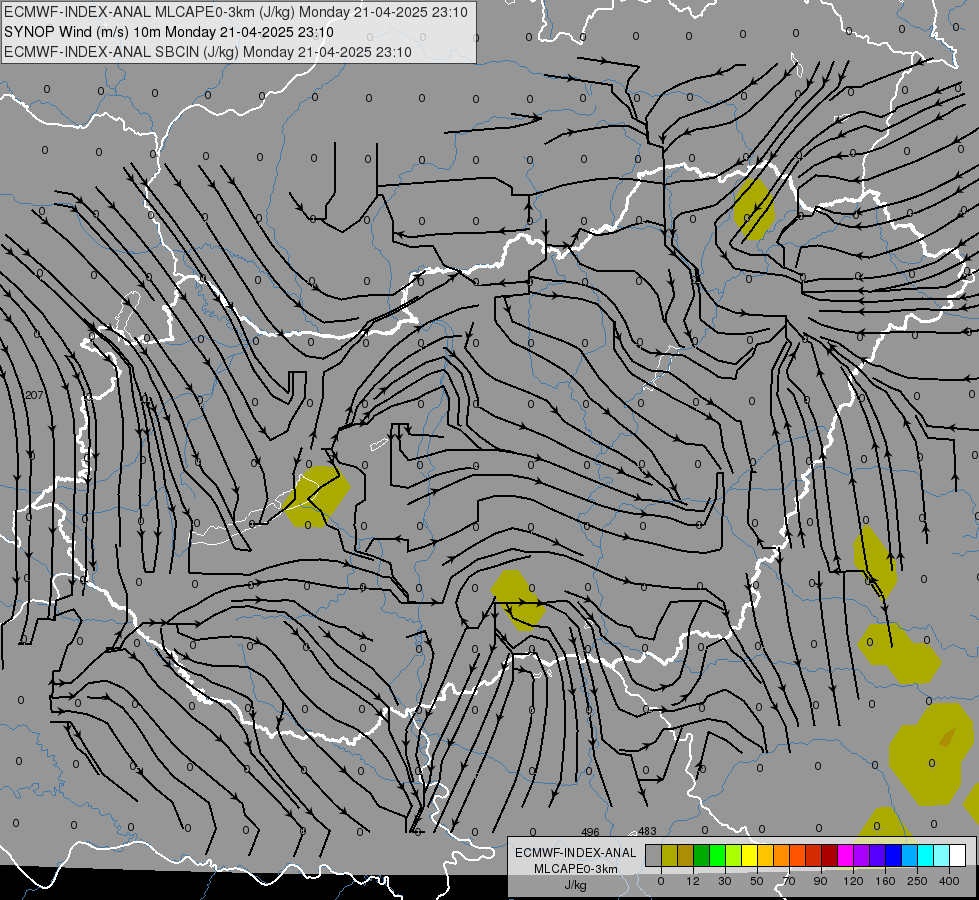Select the bright cyan legend swatch

point(925,855)
